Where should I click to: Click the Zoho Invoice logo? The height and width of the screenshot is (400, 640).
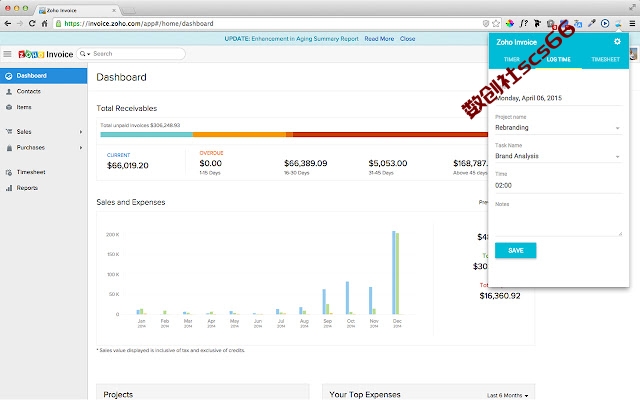point(45,54)
